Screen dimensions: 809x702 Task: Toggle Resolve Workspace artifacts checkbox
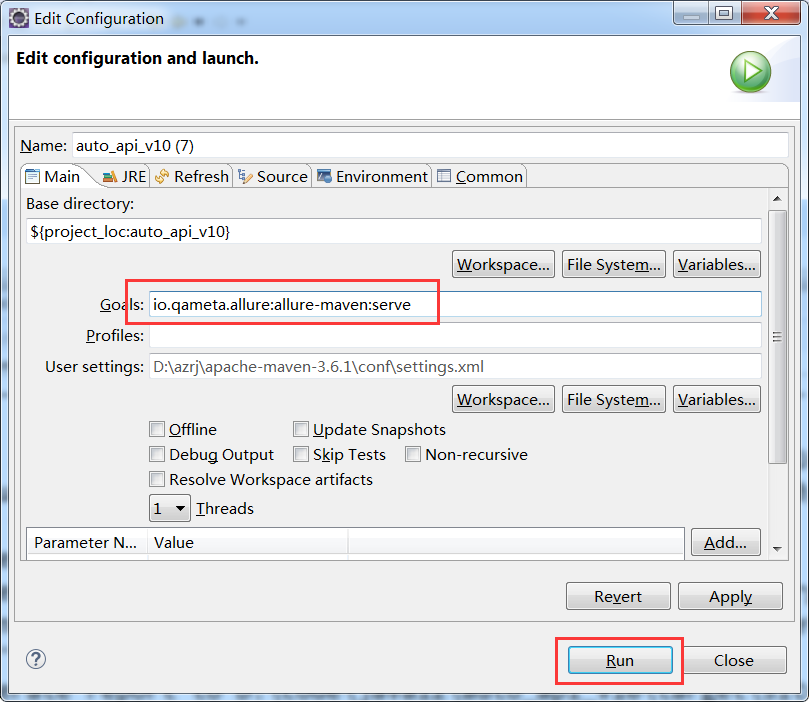pyautogui.click(x=157, y=479)
